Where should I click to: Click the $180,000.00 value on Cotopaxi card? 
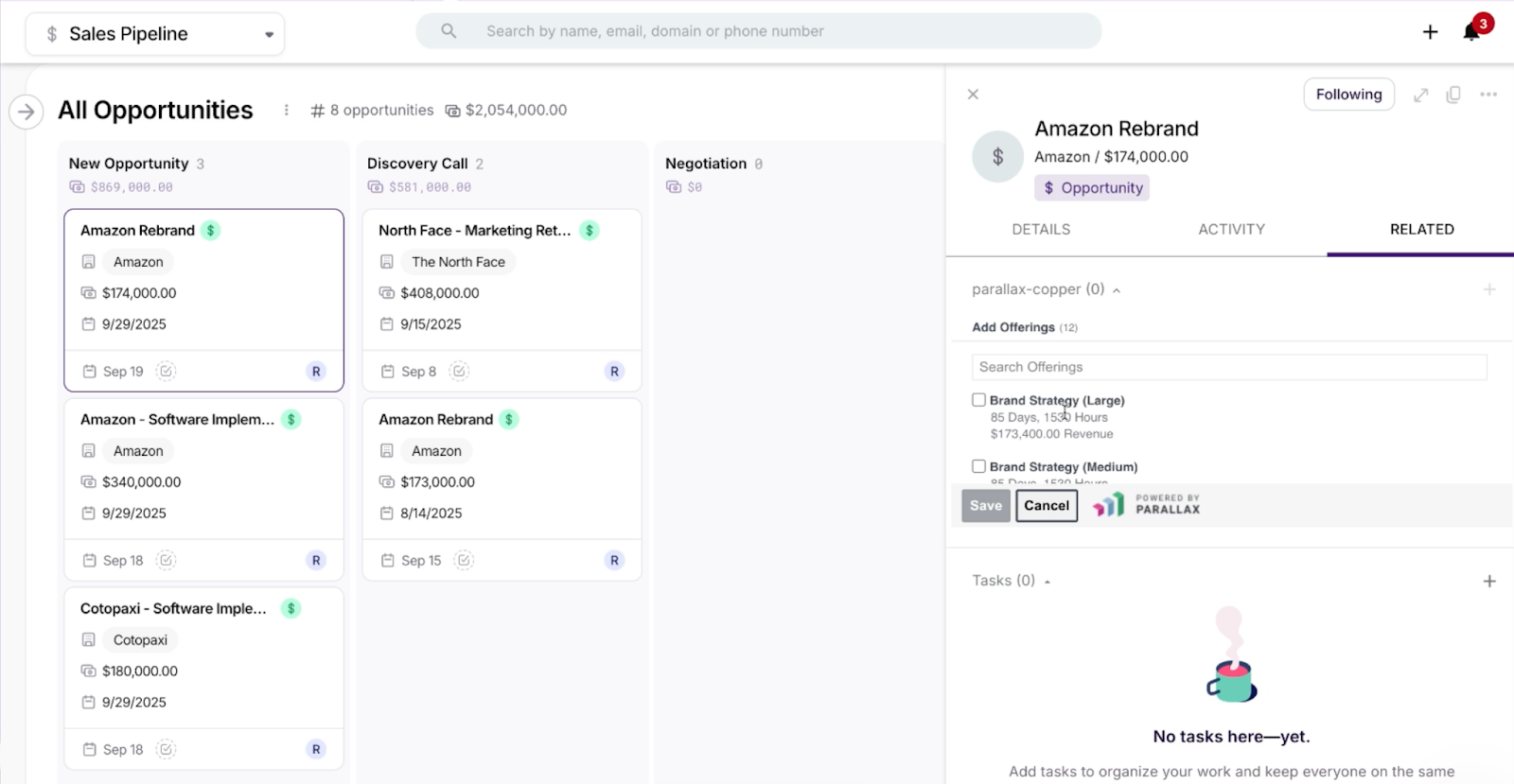[x=140, y=671]
